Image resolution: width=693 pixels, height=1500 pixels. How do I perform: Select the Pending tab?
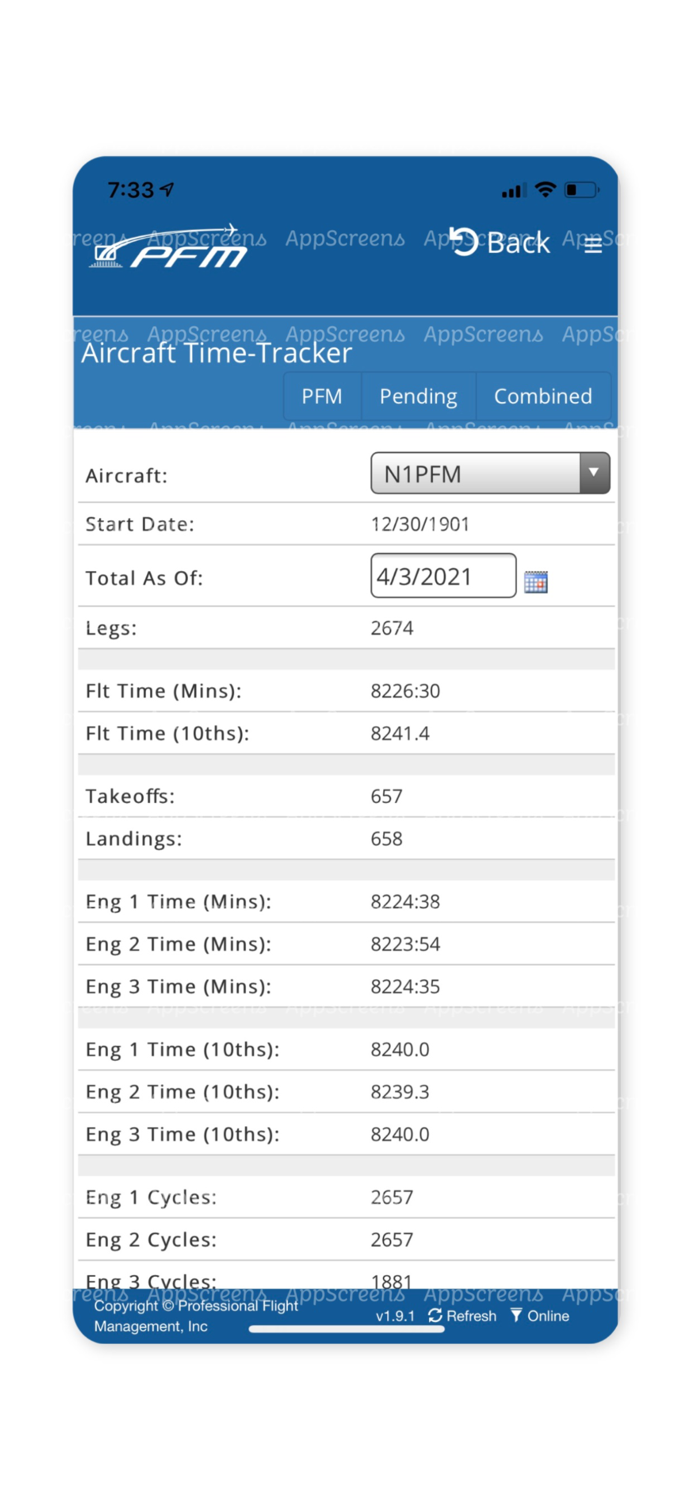pyautogui.click(x=418, y=396)
